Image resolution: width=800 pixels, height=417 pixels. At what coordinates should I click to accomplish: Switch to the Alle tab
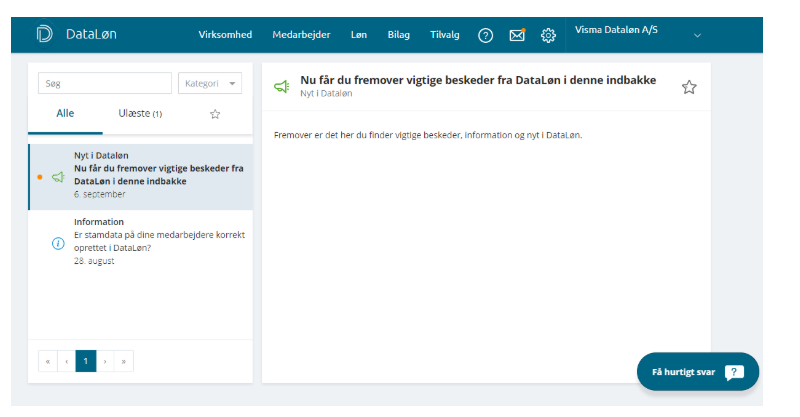click(x=65, y=113)
